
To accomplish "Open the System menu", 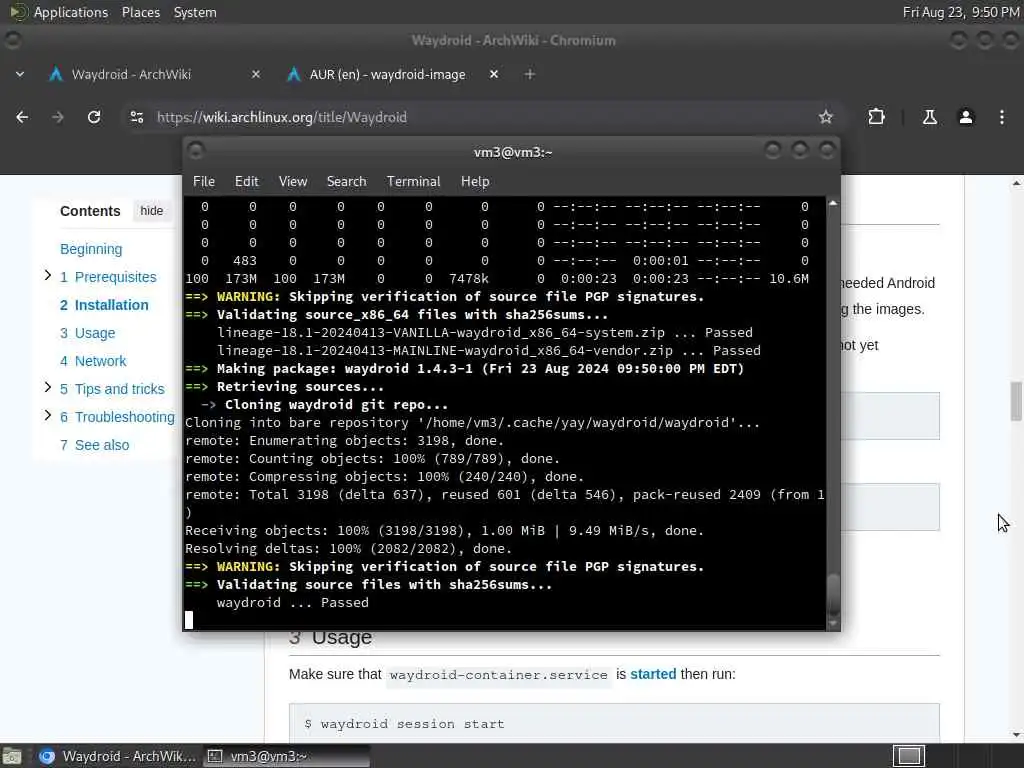I will tap(195, 12).
